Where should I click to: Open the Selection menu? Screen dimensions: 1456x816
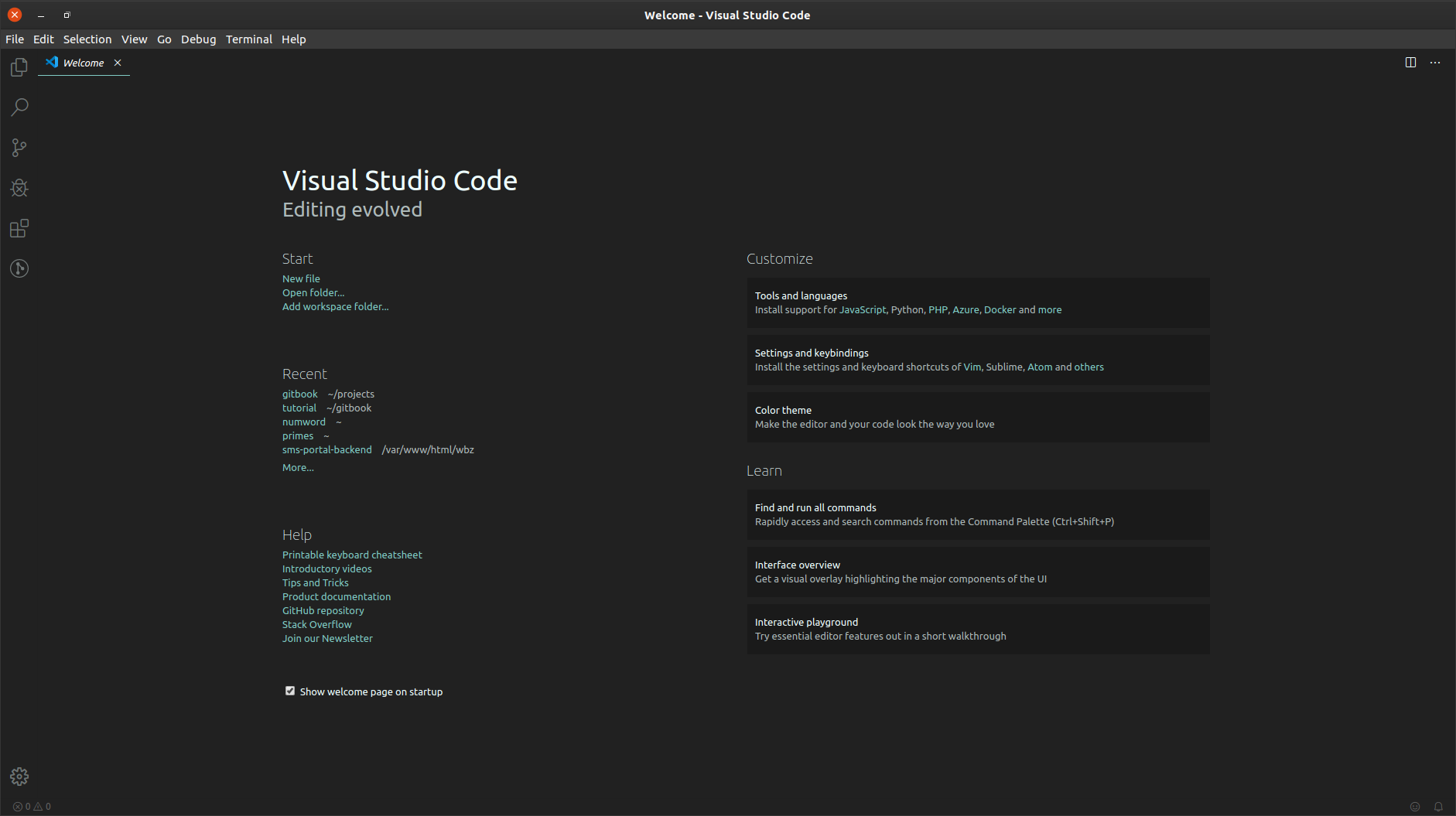pos(87,39)
